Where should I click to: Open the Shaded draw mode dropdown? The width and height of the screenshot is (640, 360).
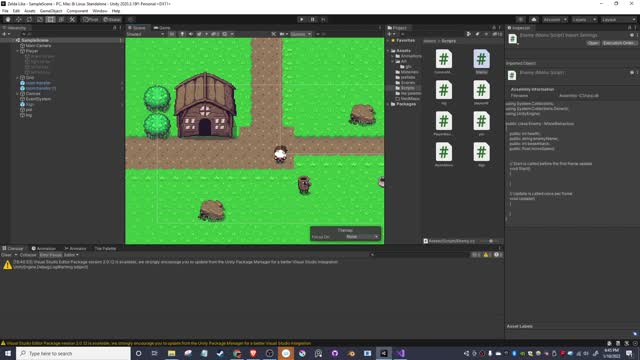pyautogui.click(x=145, y=34)
